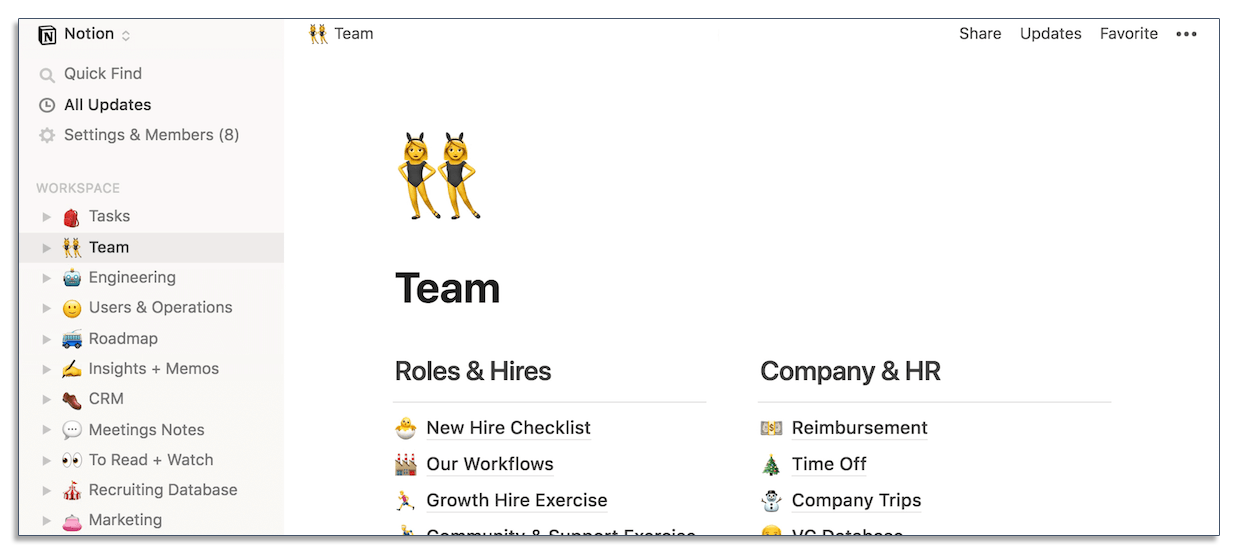Click the Settings & Members gear icon
The image size is (1238, 554).
pos(46,135)
